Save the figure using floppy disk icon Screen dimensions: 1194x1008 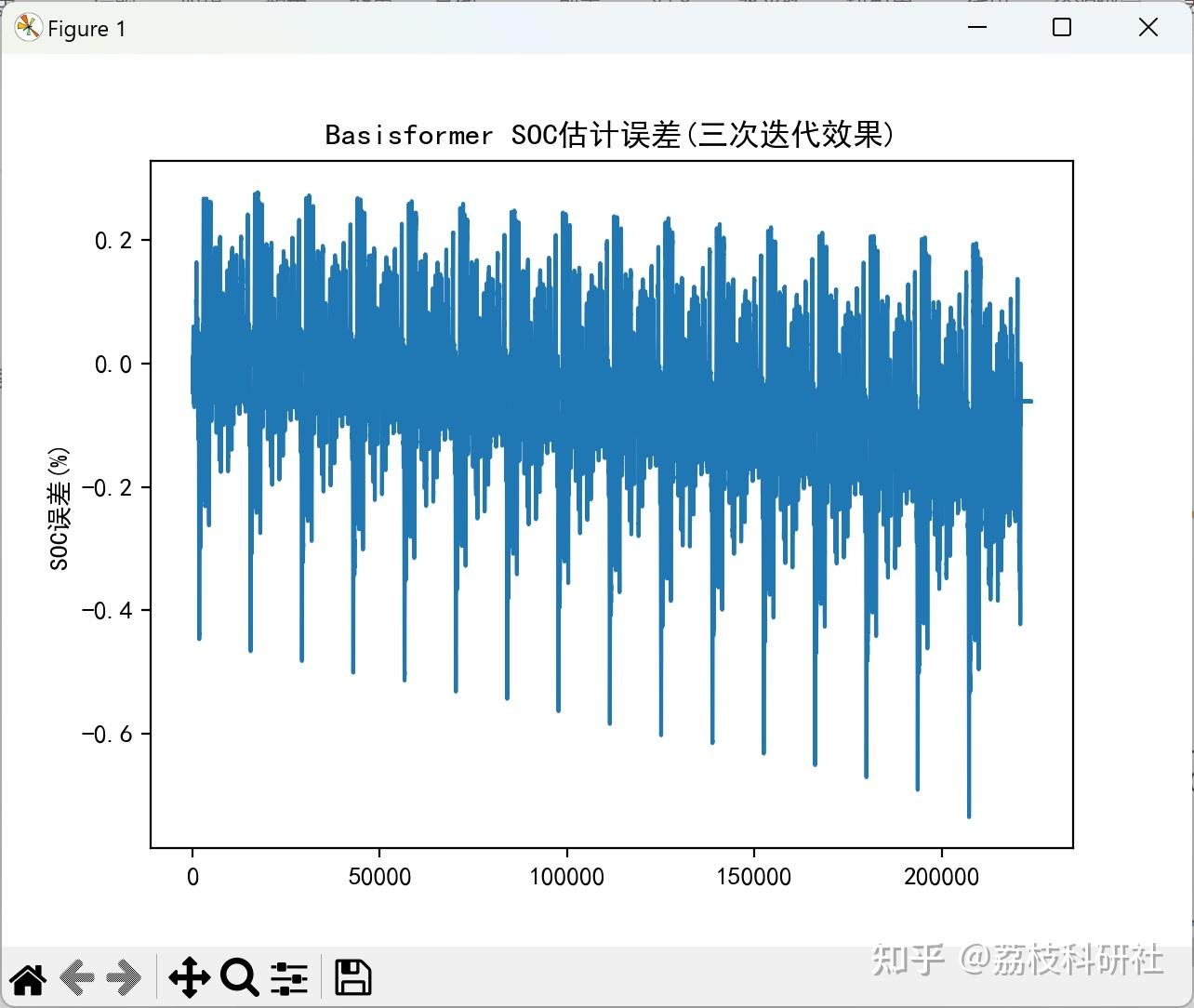pos(352,977)
